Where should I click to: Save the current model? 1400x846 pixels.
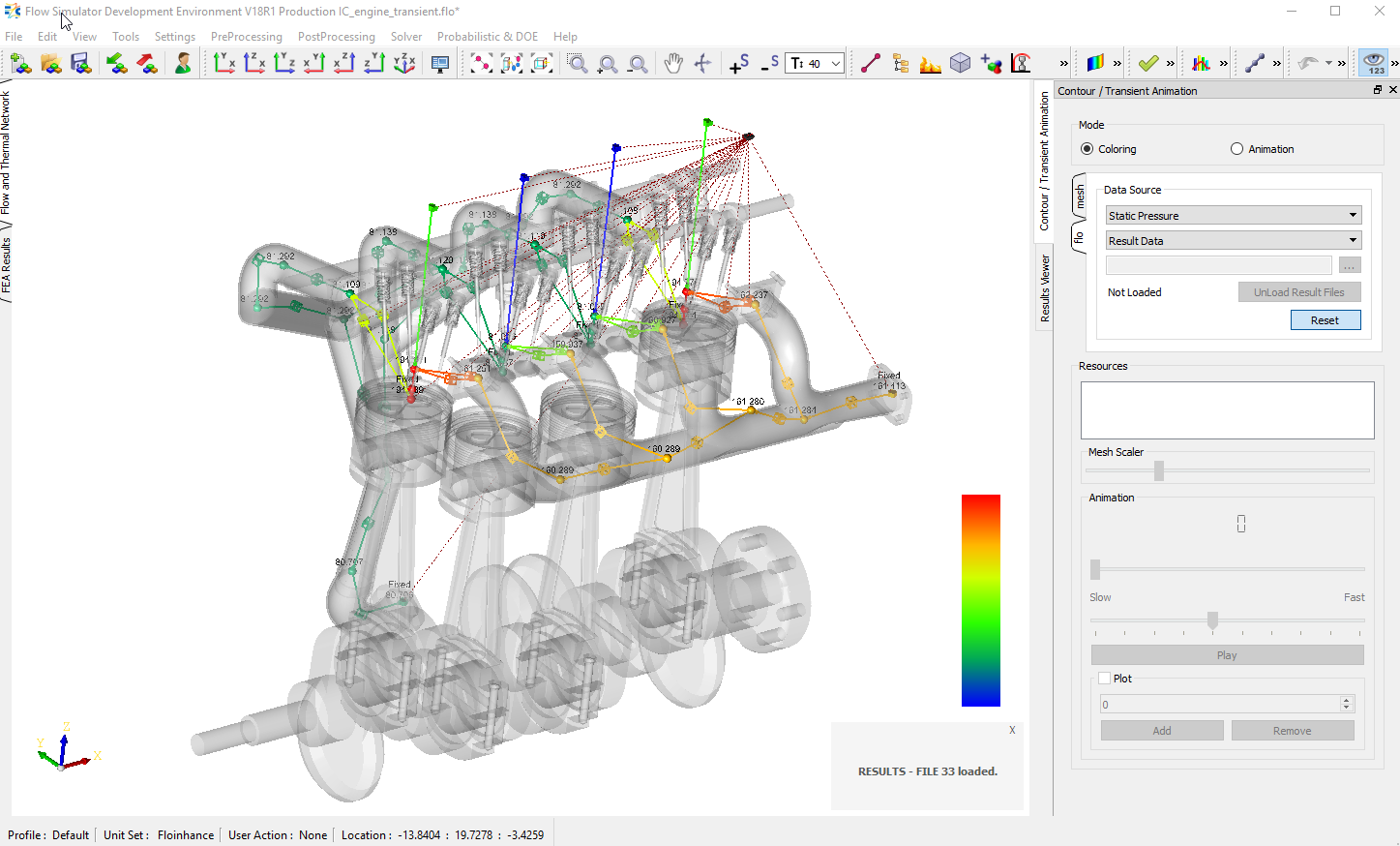[81, 62]
